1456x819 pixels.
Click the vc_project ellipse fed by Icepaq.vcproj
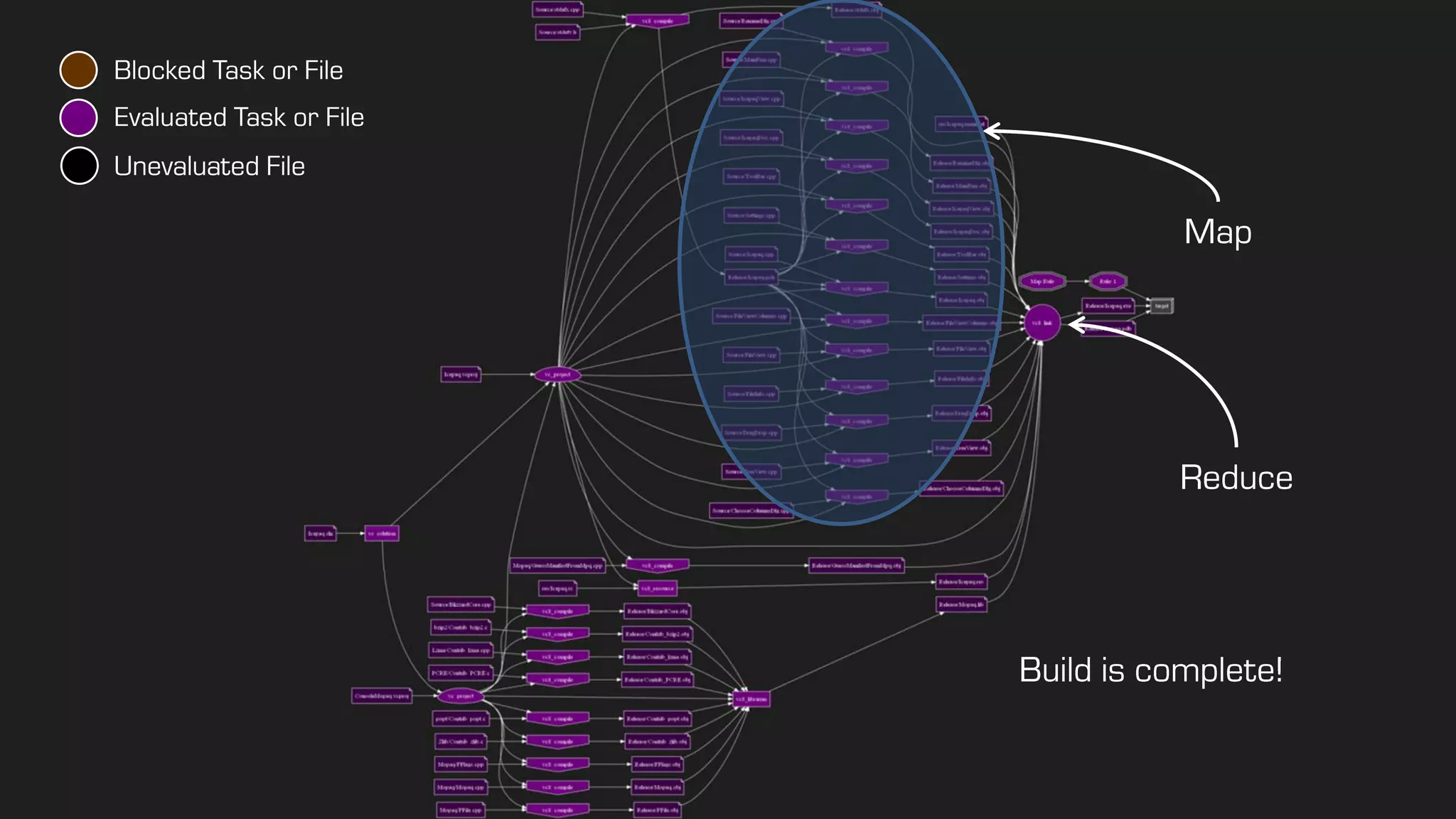557,375
